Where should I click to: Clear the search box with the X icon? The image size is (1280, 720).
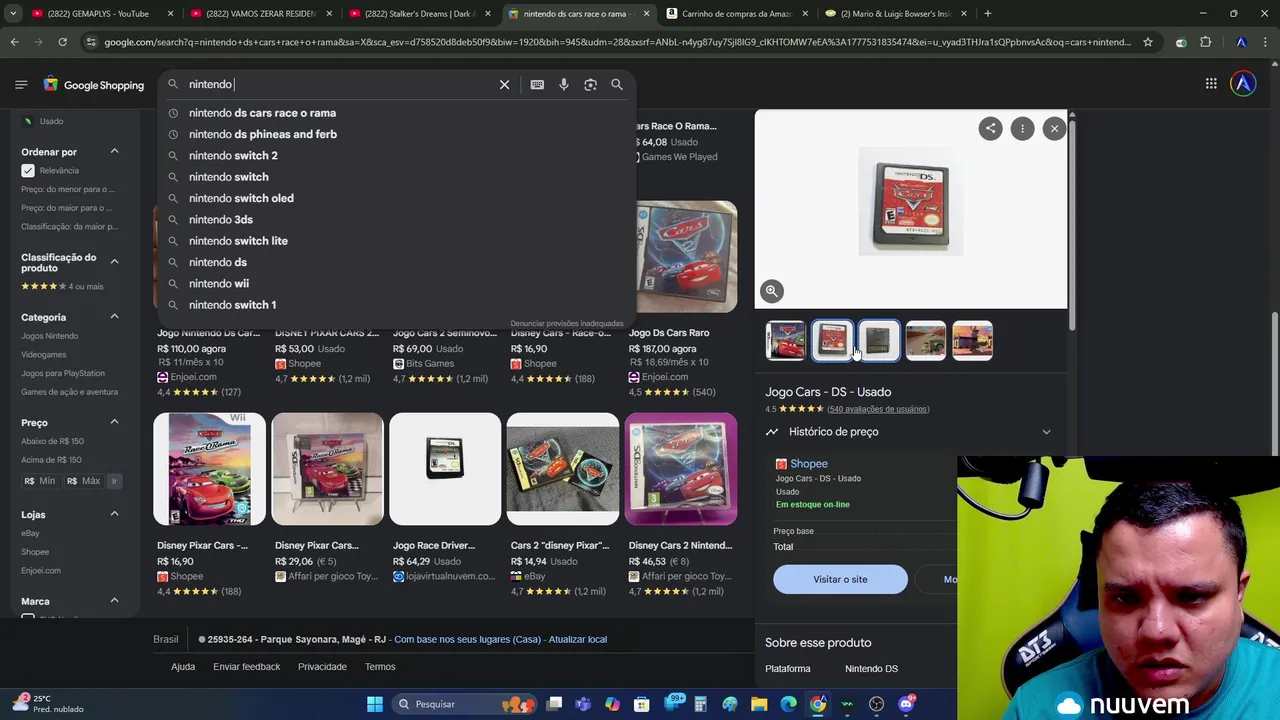click(504, 85)
